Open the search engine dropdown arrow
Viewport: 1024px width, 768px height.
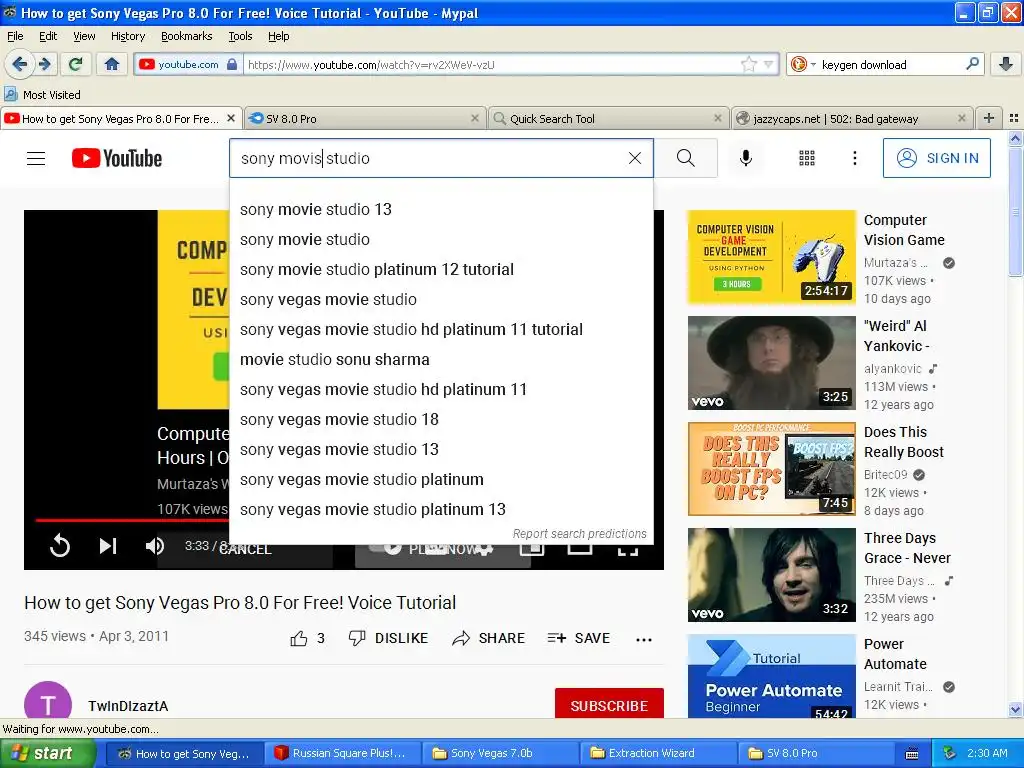[x=813, y=64]
